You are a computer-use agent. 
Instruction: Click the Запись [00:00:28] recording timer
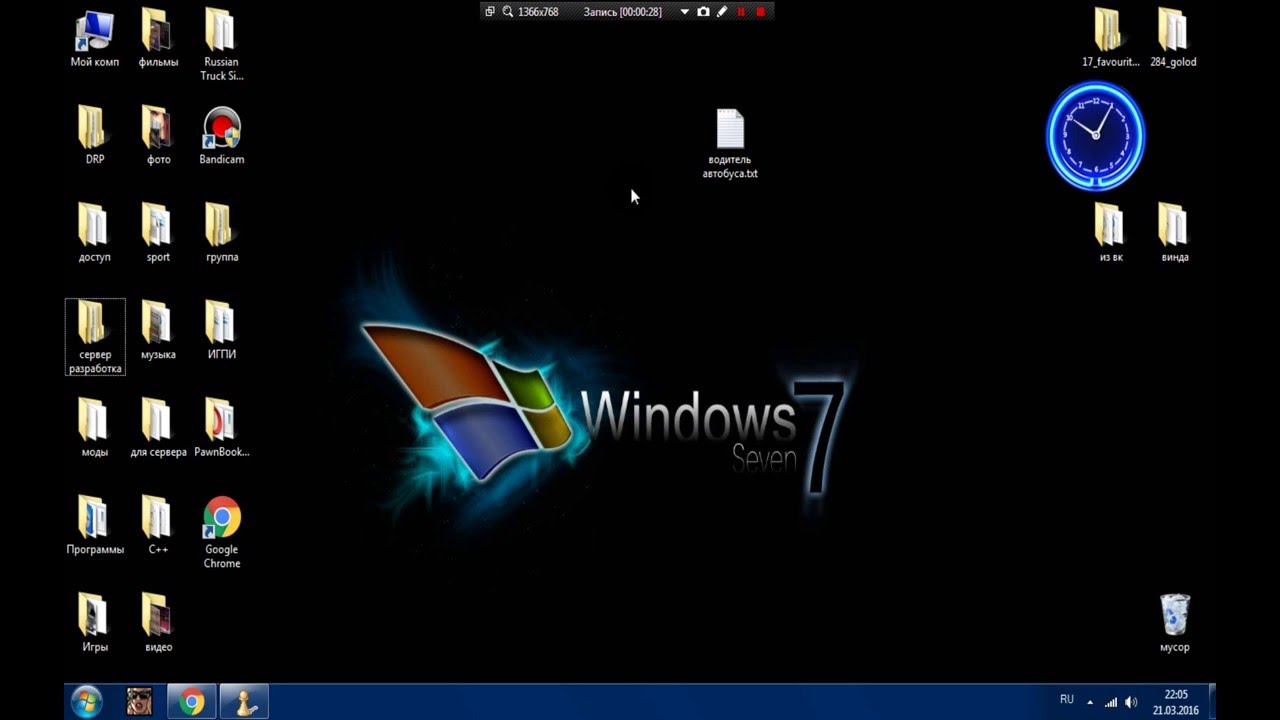(623, 12)
